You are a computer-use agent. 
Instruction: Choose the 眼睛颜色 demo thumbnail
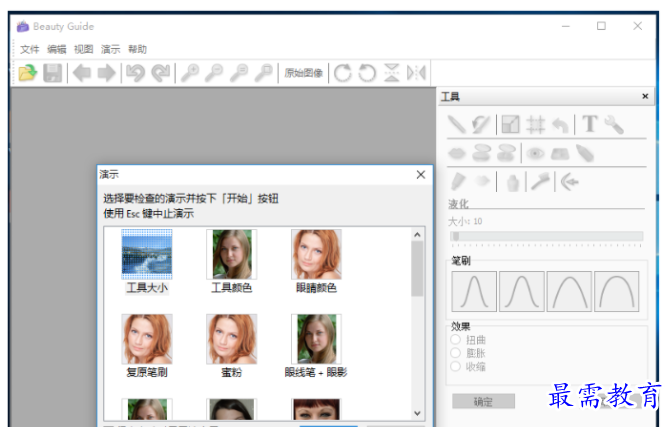tap(316, 255)
